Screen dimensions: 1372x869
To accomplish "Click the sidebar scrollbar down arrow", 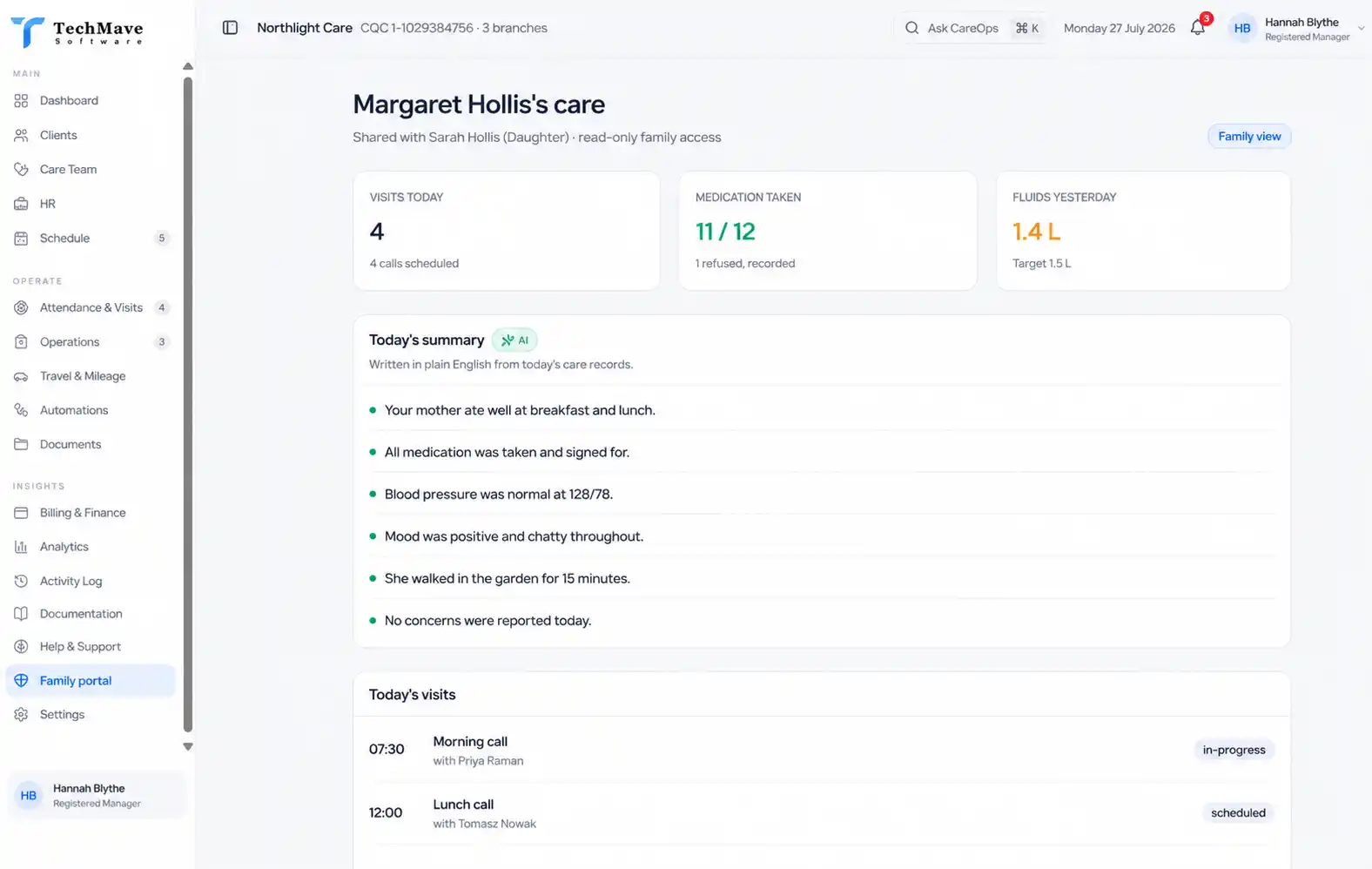I will tap(188, 747).
